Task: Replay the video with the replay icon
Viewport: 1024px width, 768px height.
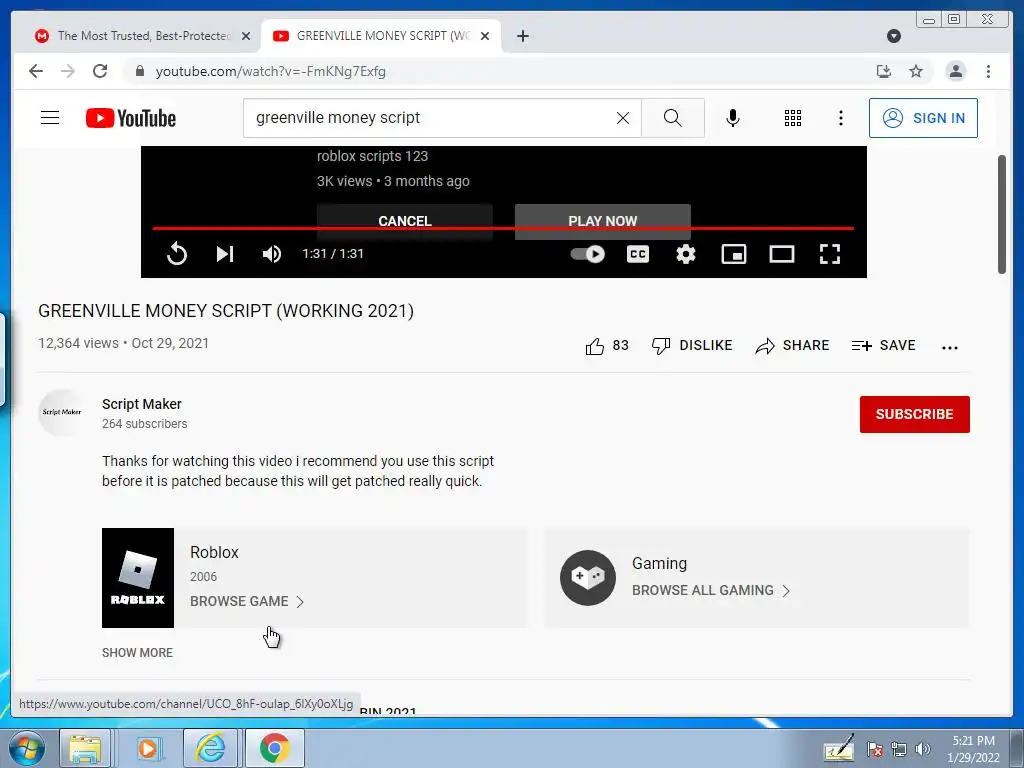Action: 177,253
